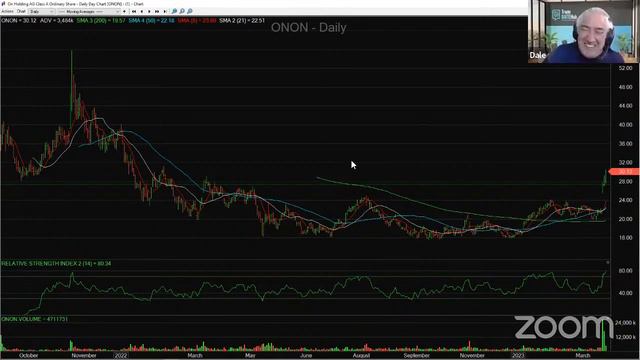Click the 2023 year axis label
This screenshot has height=360, width=640.
pyautogui.click(x=518, y=356)
